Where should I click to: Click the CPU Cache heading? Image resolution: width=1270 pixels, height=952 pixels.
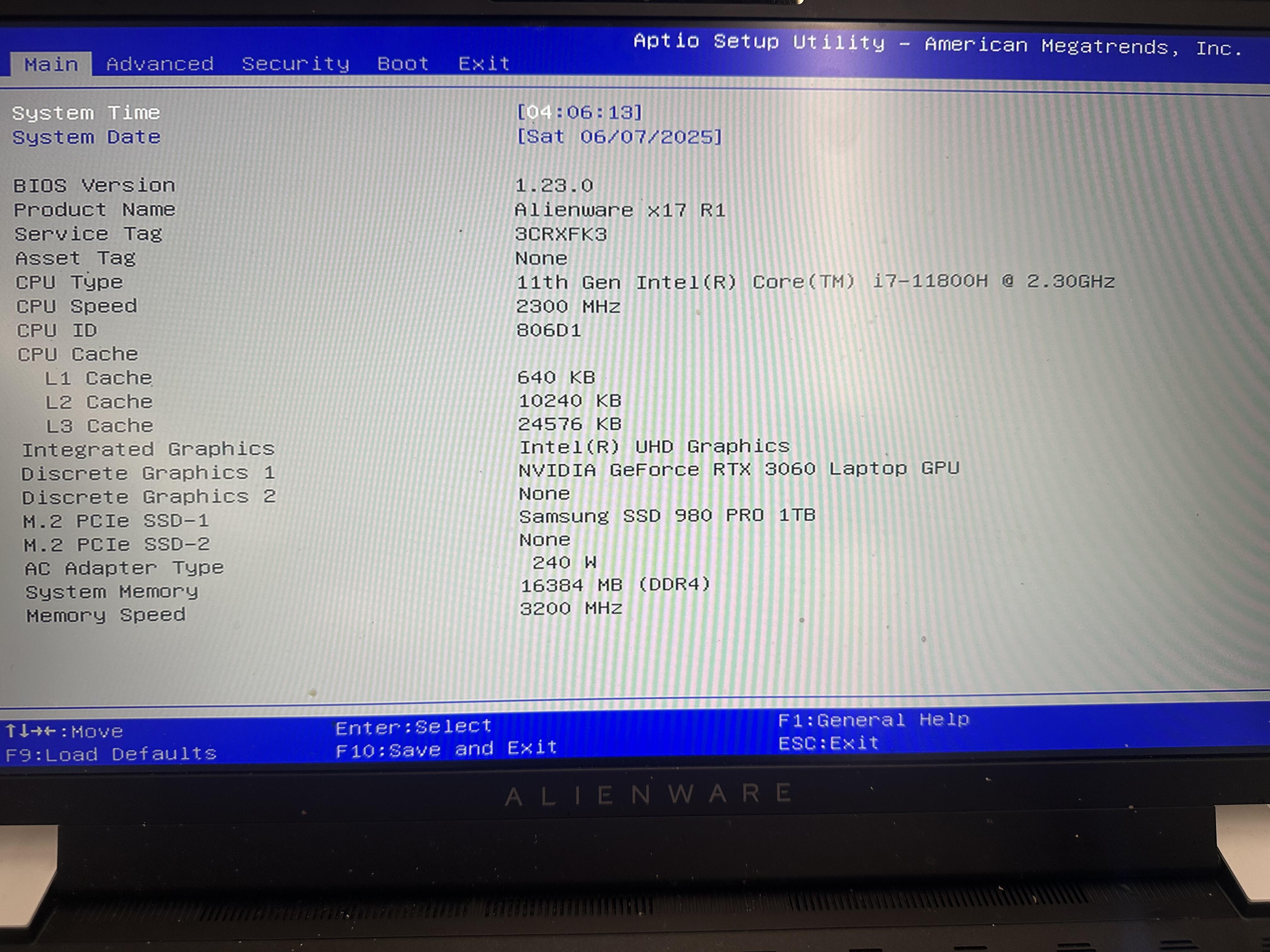77,354
